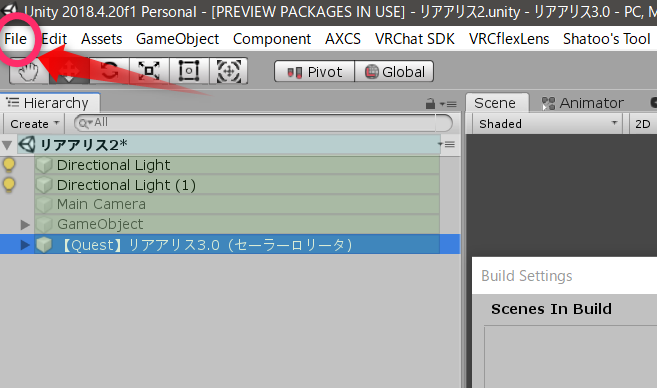The image size is (657, 388).
Task: Toggle Pivot/Center handle position
Action: click(315, 72)
